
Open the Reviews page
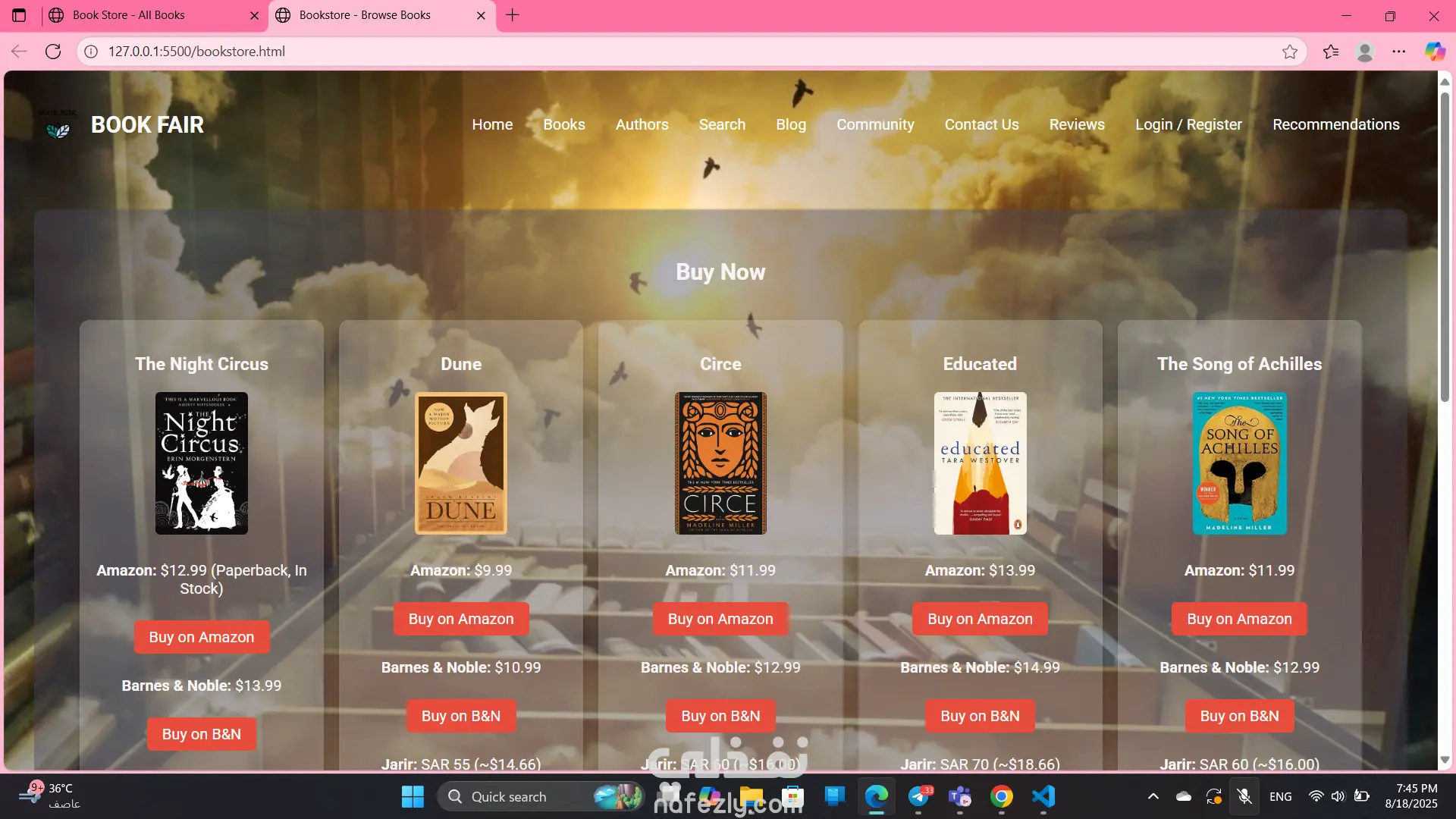coord(1077,124)
